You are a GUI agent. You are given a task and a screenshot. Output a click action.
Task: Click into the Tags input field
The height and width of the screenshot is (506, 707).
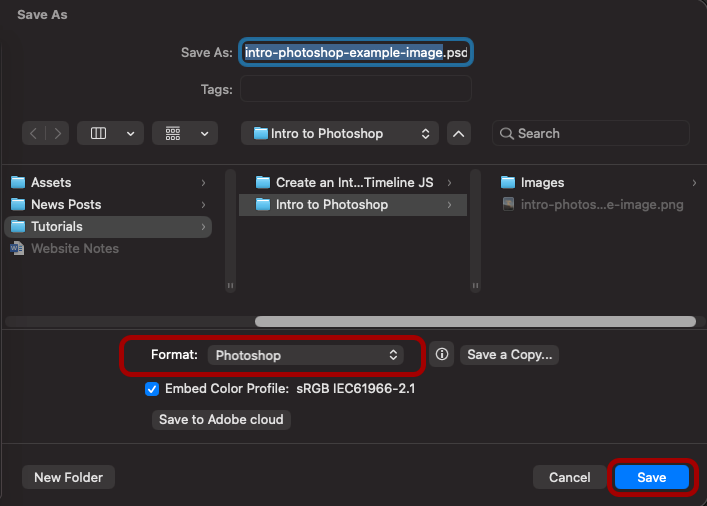click(x=355, y=89)
